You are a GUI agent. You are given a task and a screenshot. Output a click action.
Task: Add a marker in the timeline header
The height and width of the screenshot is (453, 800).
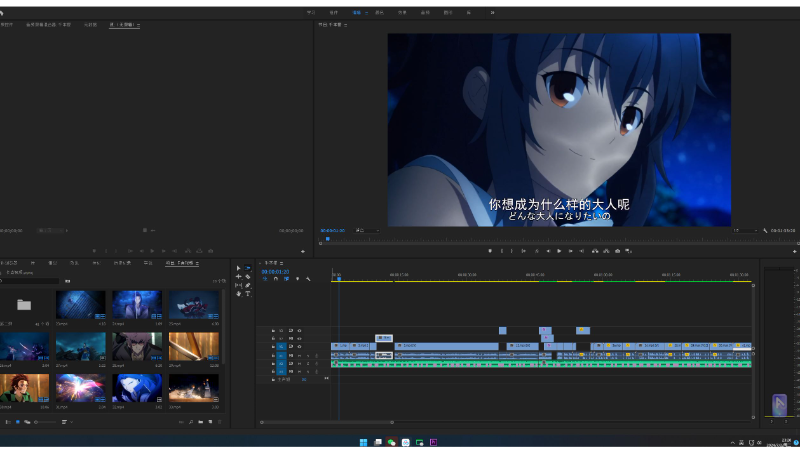point(297,279)
